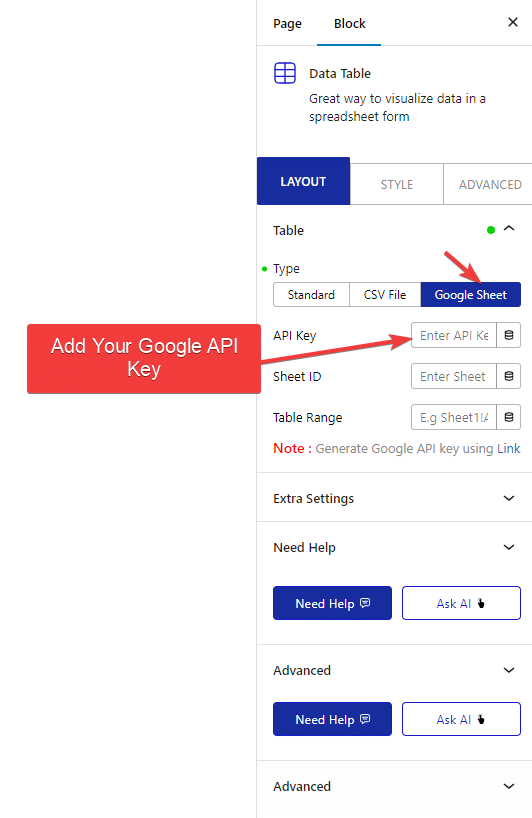Click the Data Table block icon

coord(285,73)
